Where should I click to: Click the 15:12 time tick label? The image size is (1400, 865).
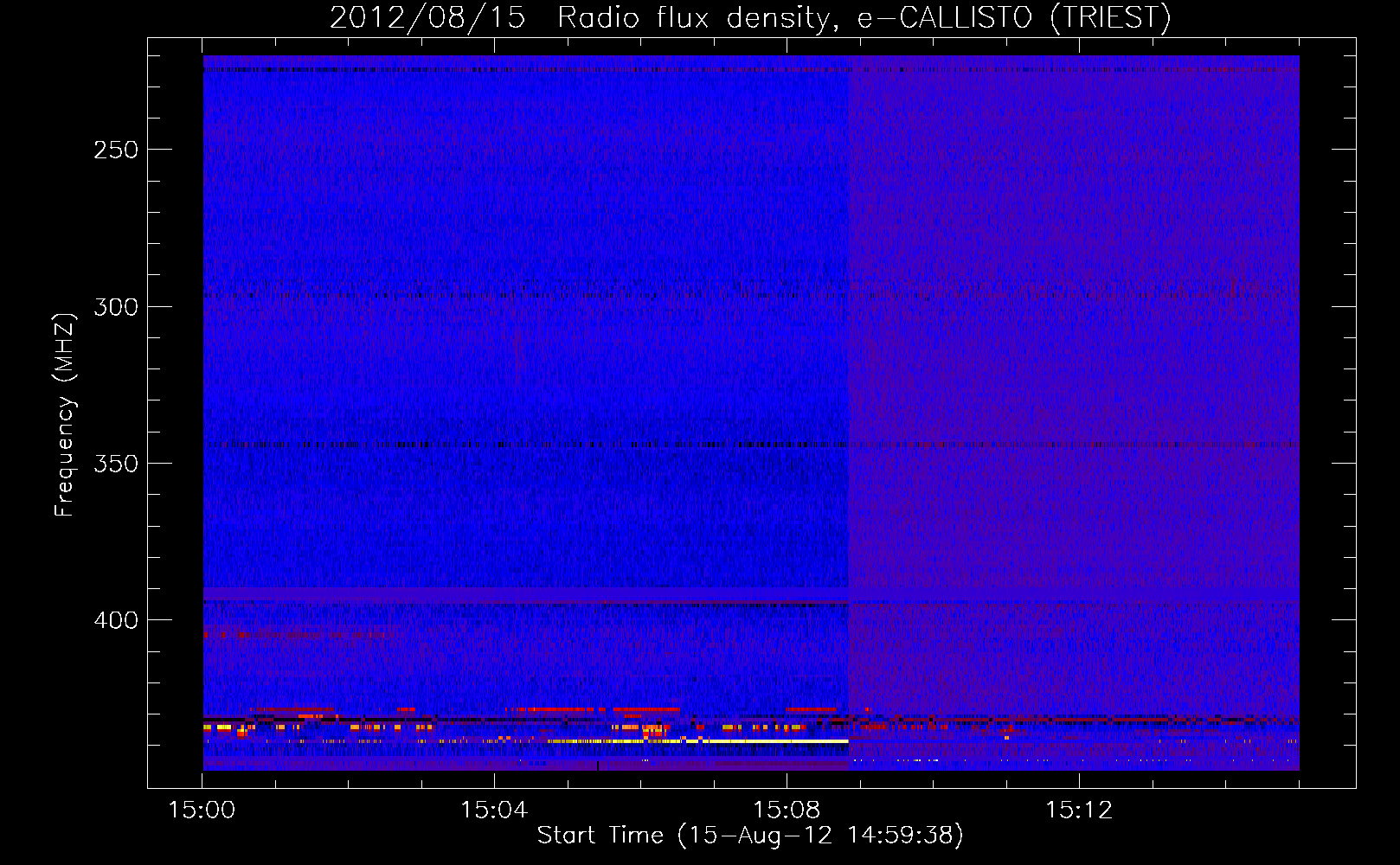[x=1079, y=810]
